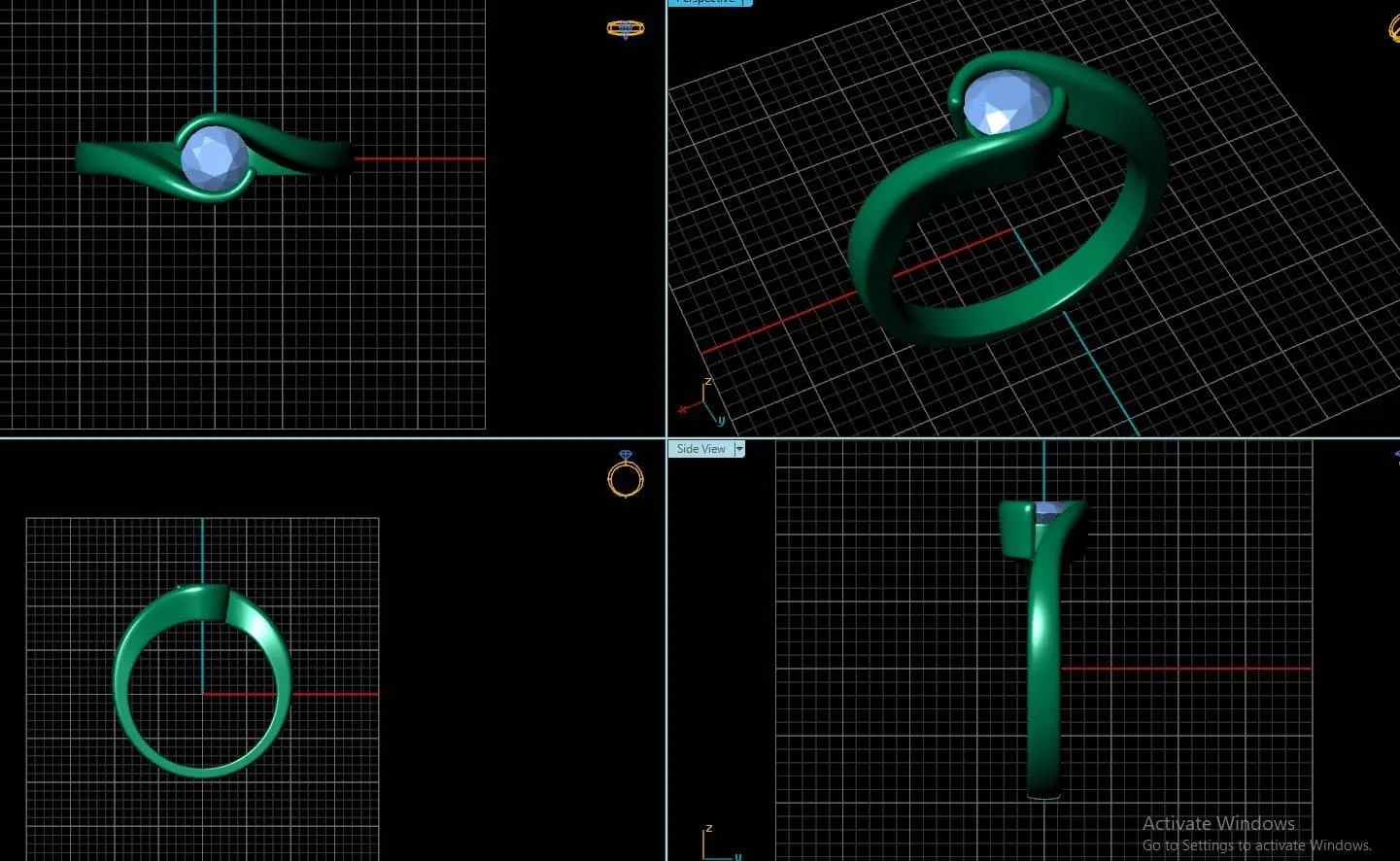Select the blue gem in the perspective viewport

[1006, 103]
